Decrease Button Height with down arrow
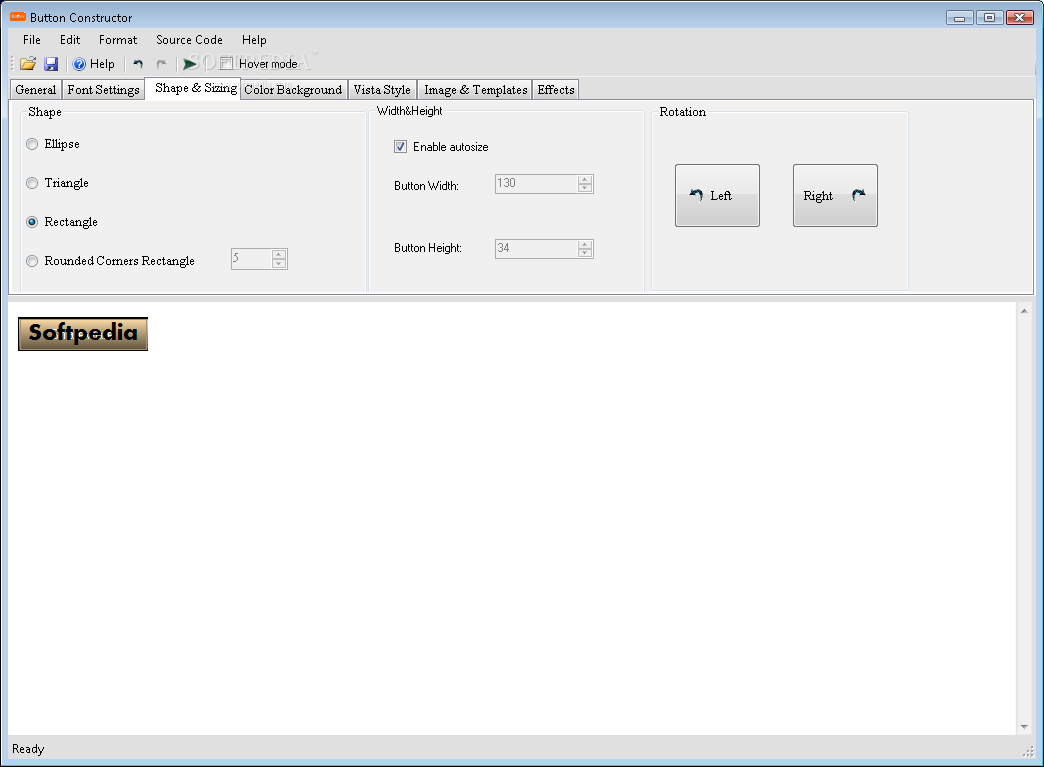The width and height of the screenshot is (1044, 767). coord(585,254)
